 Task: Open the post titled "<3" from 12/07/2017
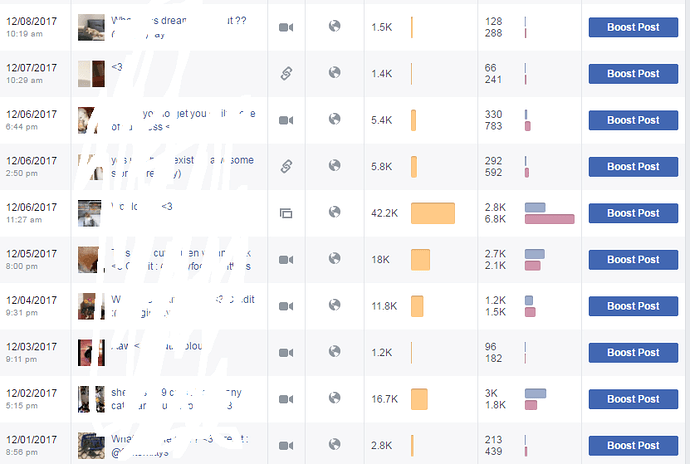click(x=117, y=67)
